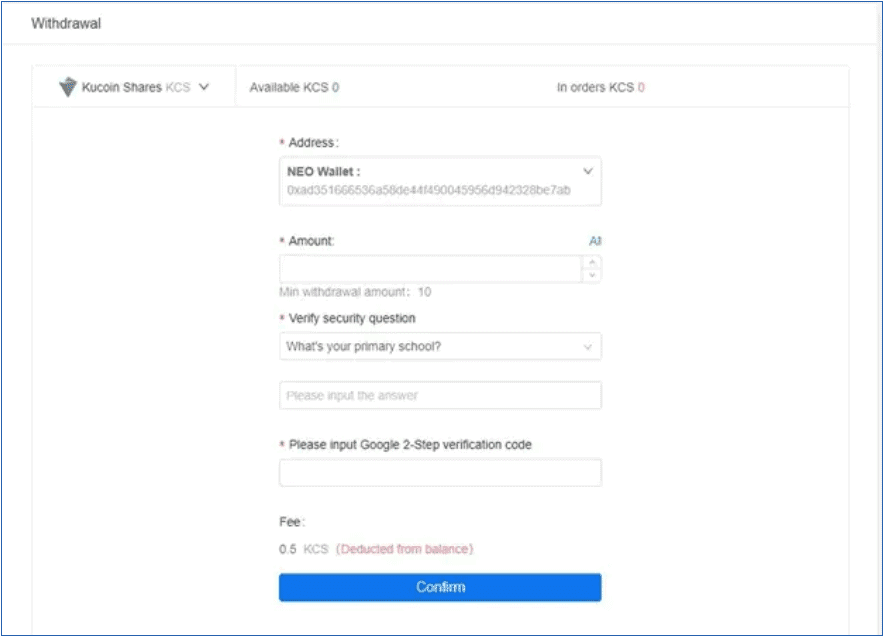Click the All link beside Amount
The width and height of the screenshot is (886, 637).
tap(595, 241)
